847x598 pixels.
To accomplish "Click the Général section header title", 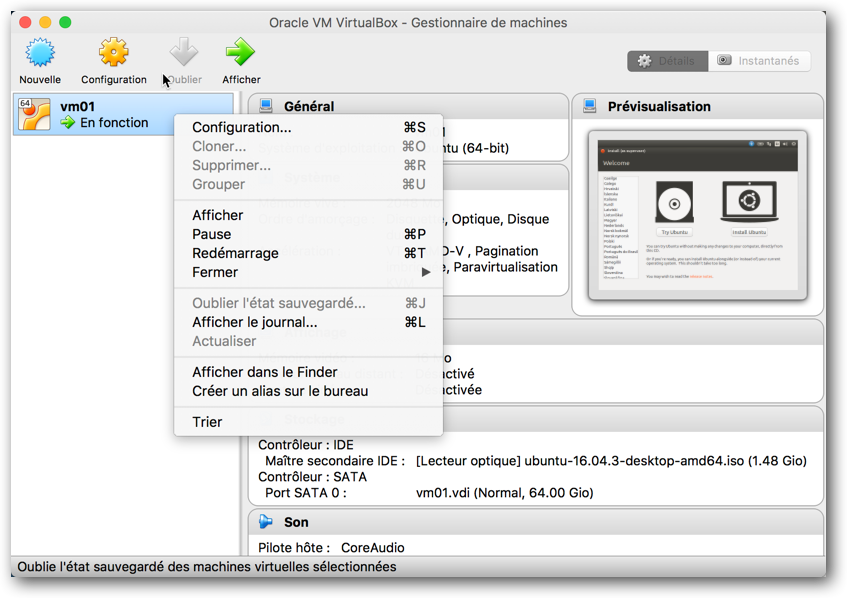I will pyautogui.click(x=309, y=106).
